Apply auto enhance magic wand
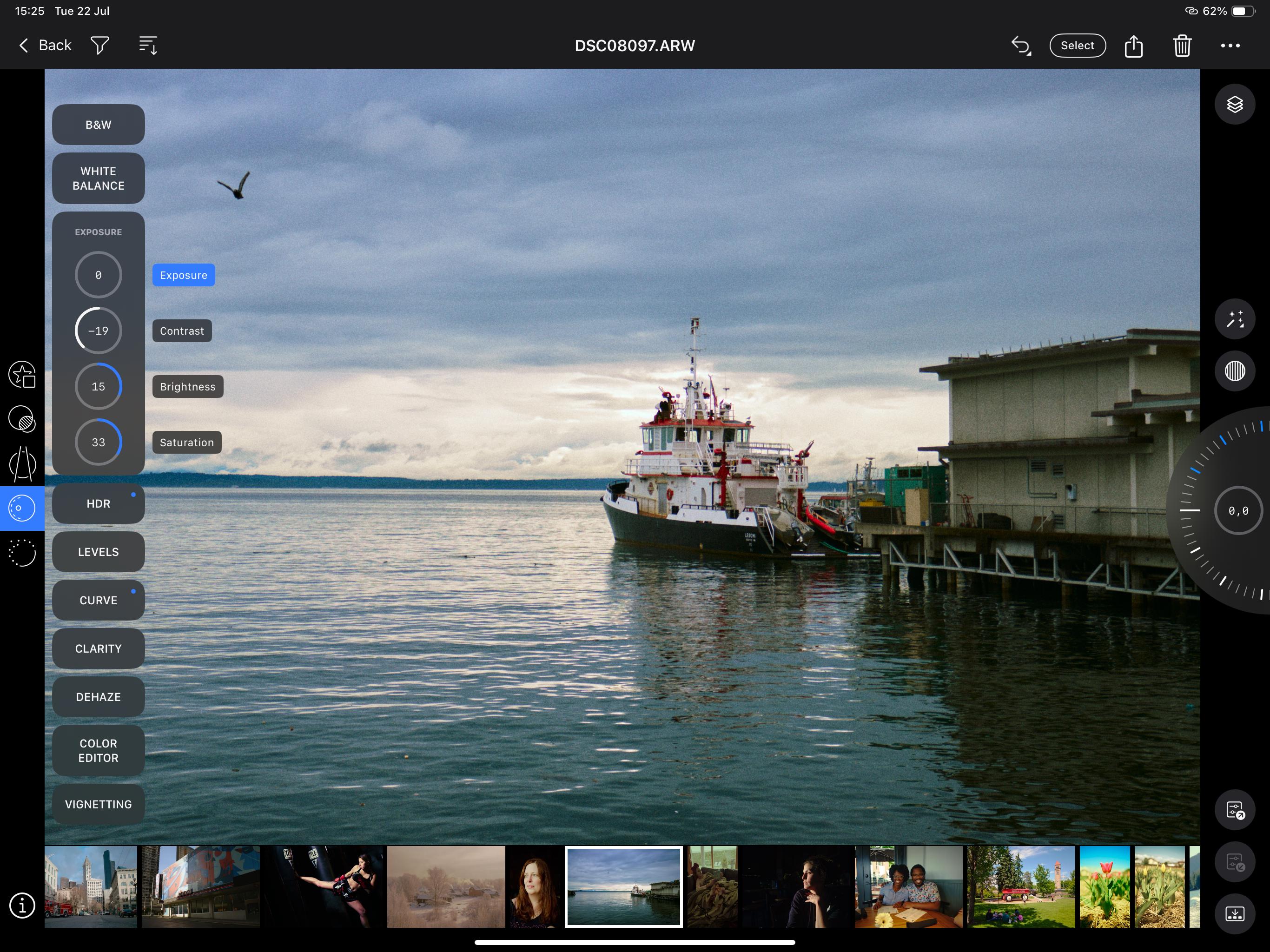 point(1234,319)
